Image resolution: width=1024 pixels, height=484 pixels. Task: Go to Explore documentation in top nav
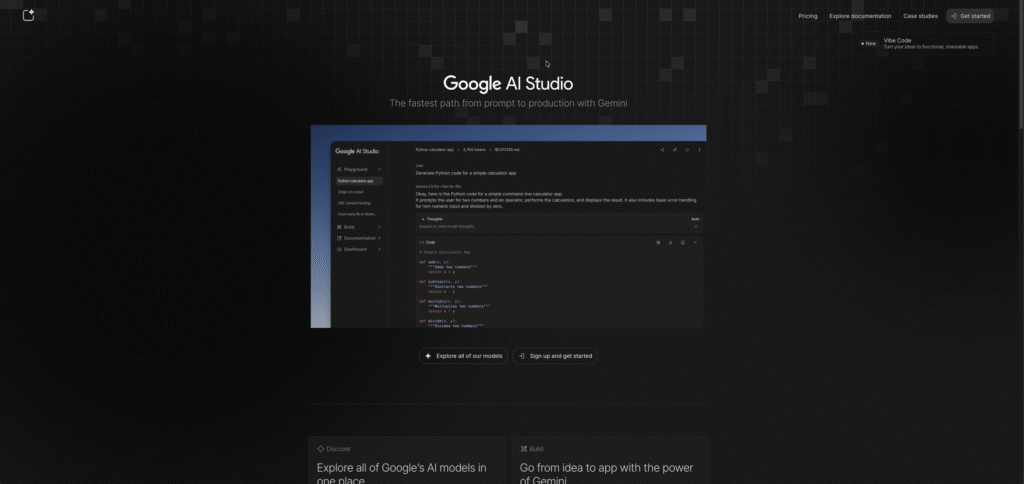click(x=859, y=16)
